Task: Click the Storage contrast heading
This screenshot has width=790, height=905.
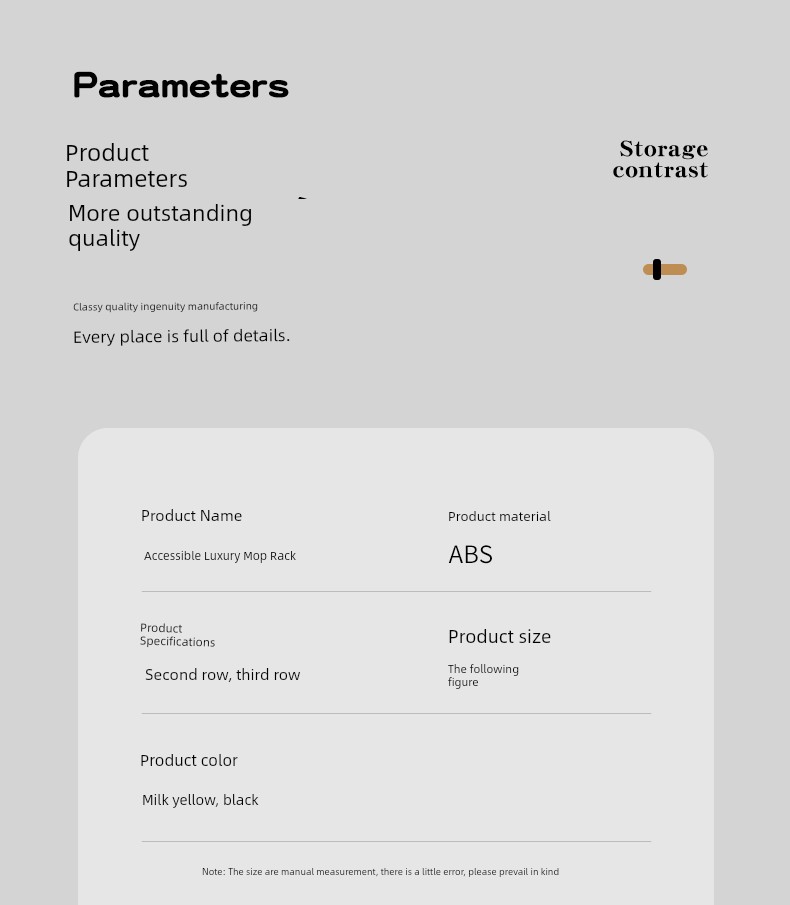Action: pos(661,160)
